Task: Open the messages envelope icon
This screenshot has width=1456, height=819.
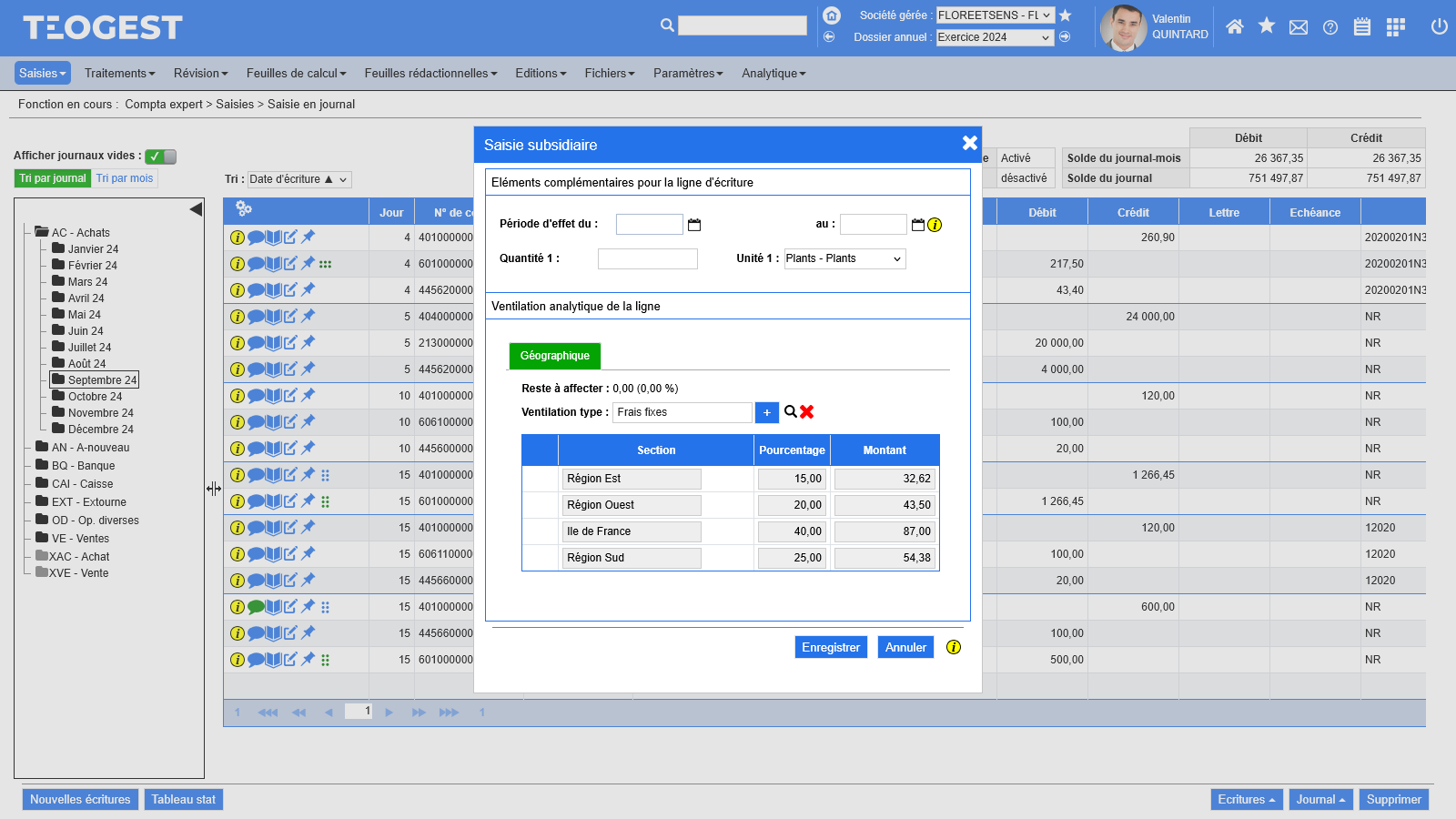Action: coord(1299,27)
